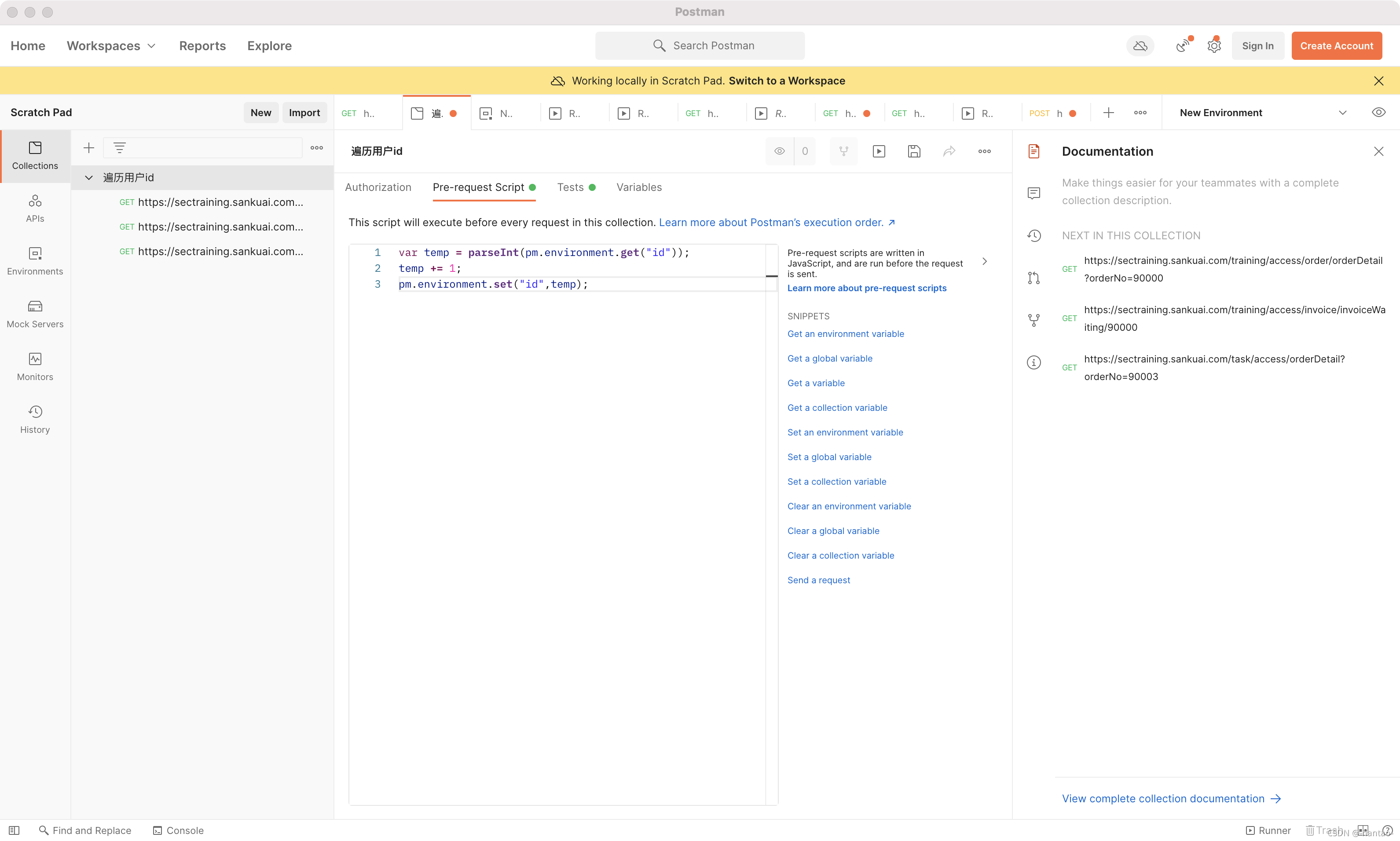Save the collection with floppy icon
This screenshot has width=1400, height=841.
click(x=914, y=151)
